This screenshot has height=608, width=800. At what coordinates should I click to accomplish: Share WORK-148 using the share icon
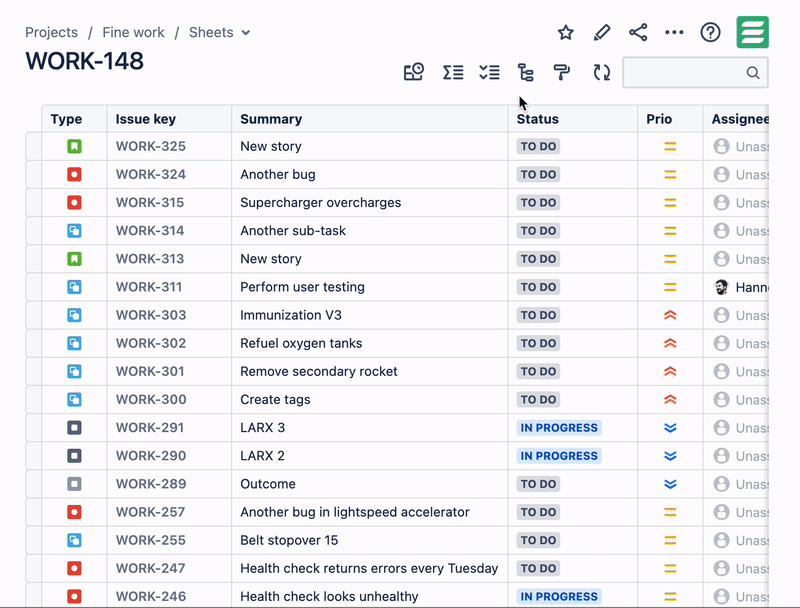[638, 32]
